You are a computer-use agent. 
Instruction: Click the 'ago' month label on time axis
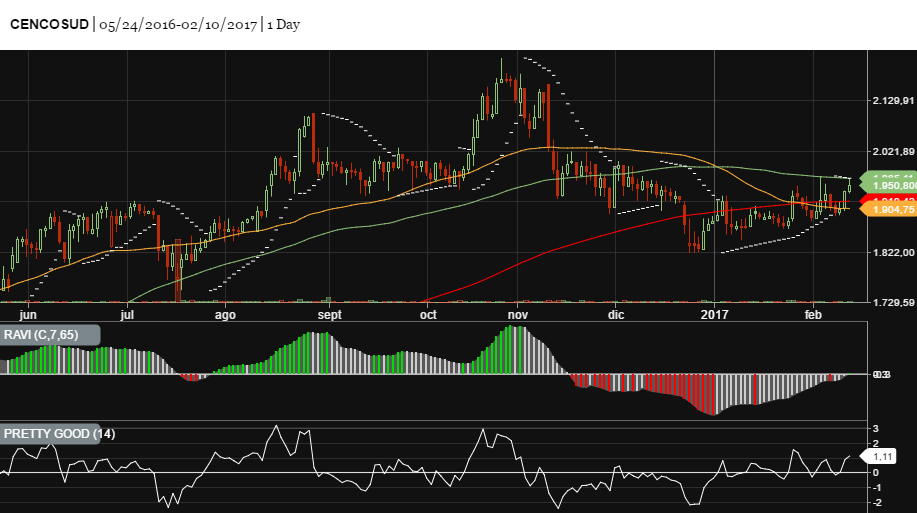tap(225, 315)
